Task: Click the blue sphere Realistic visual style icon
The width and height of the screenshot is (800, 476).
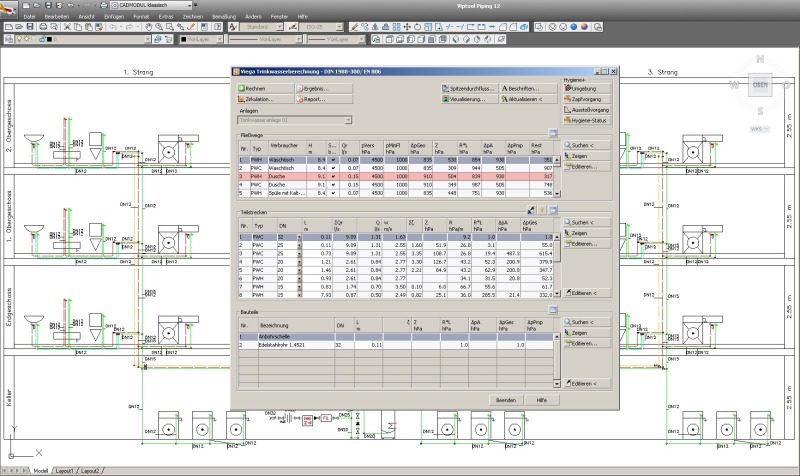Action: click(x=574, y=27)
